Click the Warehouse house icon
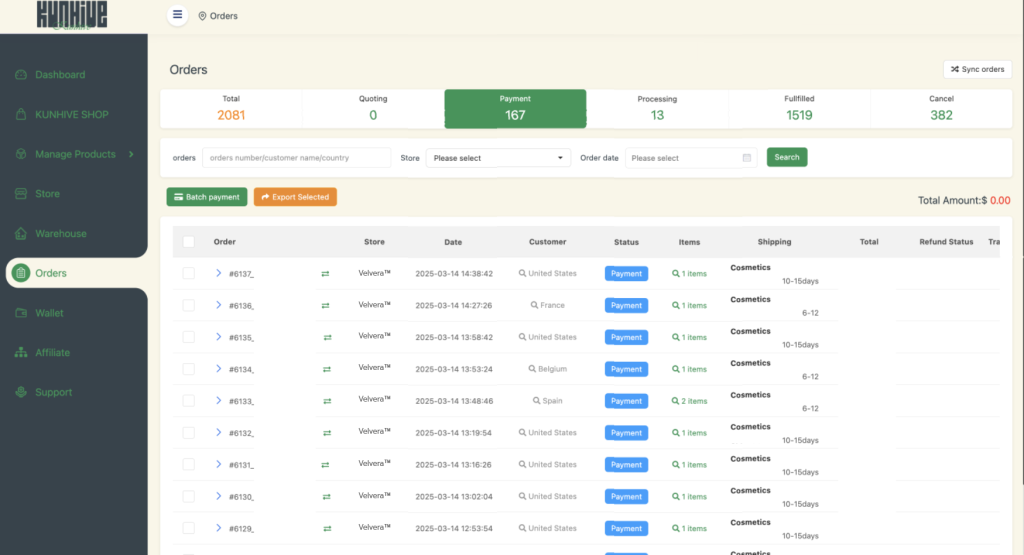1024x555 pixels. pyautogui.click(x=21, y=234)
